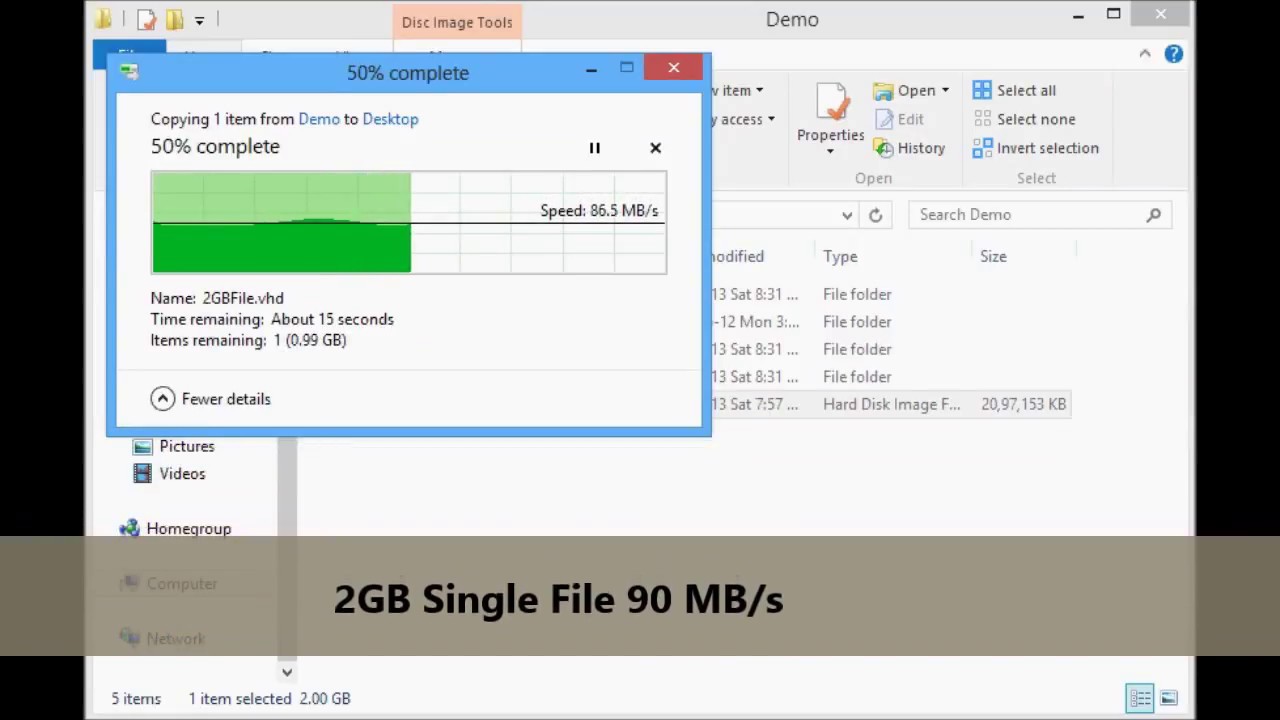Image resolution: width=1280 pixels, height=720 pixels.
Task: Click the copy progress speed graph
Action: coord(409,222)
